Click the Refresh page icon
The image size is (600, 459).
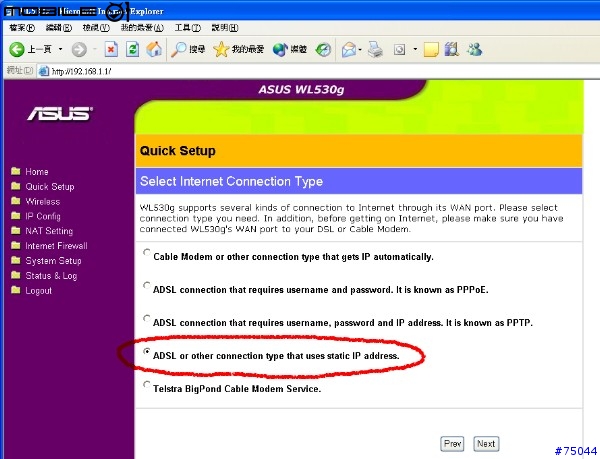[x=132, y=49]
